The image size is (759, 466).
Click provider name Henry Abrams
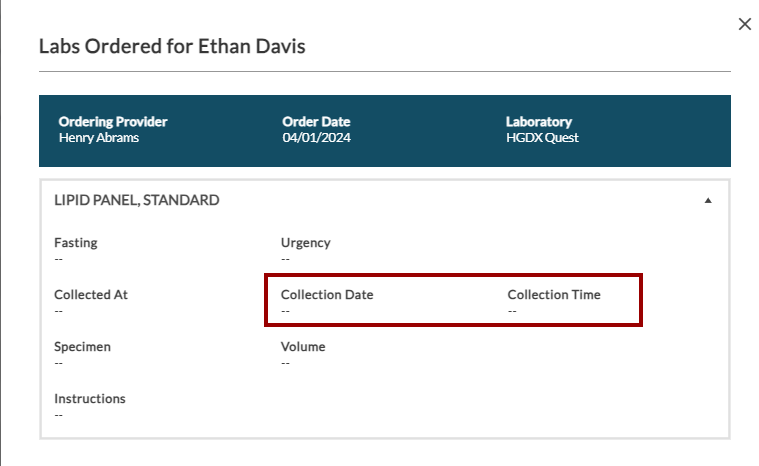(99, 138)
